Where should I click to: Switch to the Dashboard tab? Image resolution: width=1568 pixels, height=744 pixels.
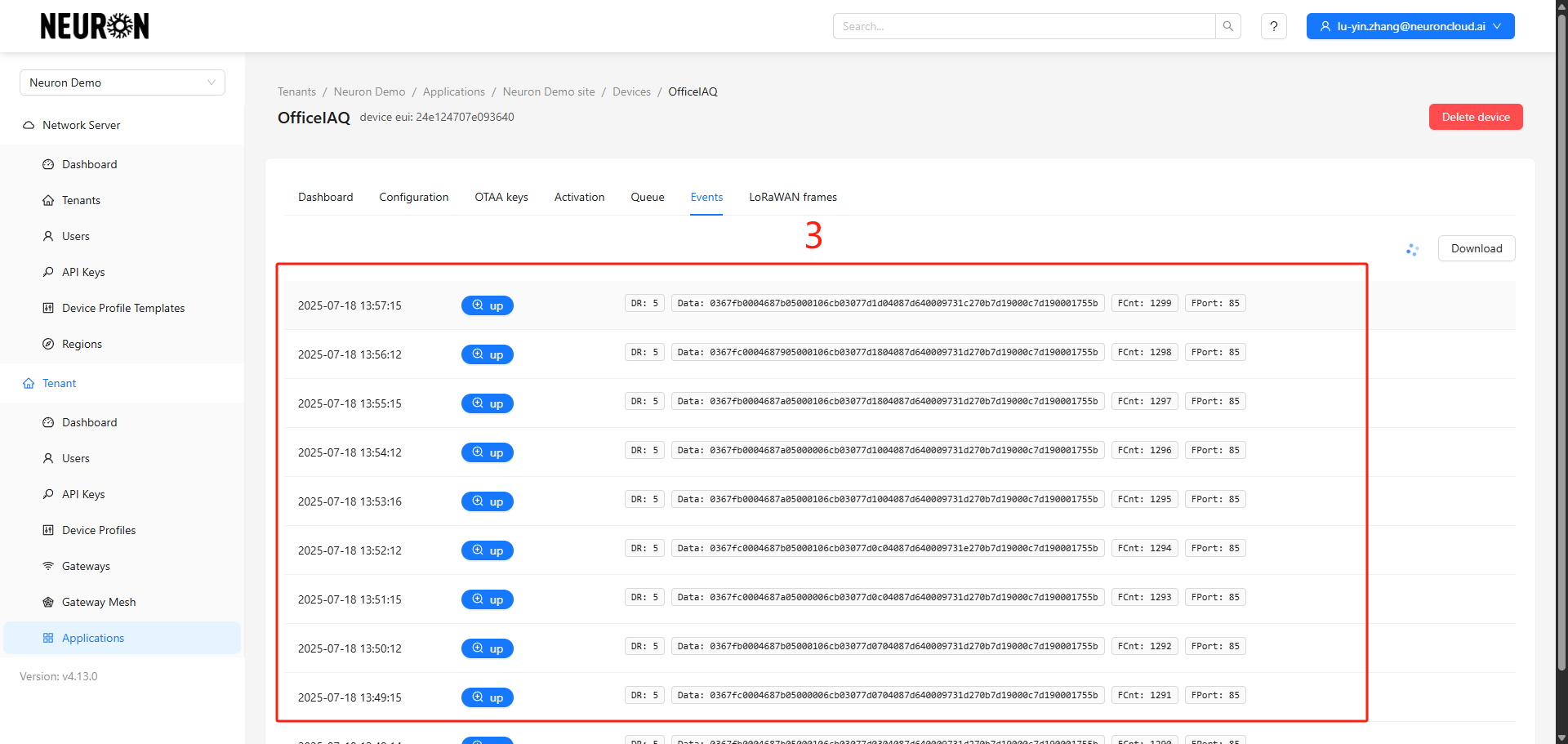(x=326, y=197)
